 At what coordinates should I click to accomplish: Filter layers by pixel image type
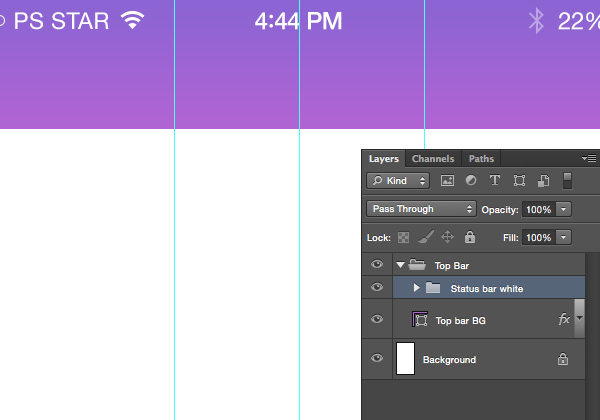coord(447,181)
